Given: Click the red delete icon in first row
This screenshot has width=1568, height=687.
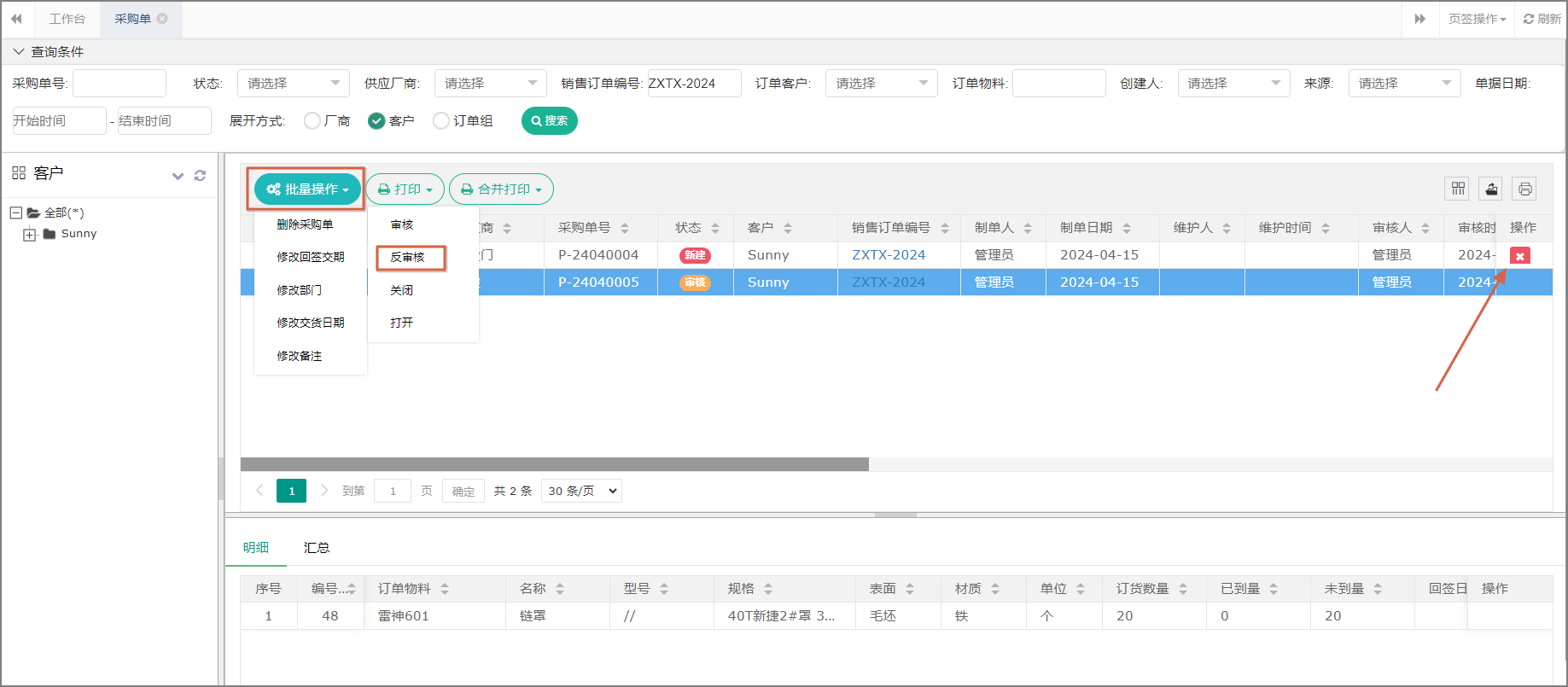Looking at the screenshot, I should [1519, 255].
